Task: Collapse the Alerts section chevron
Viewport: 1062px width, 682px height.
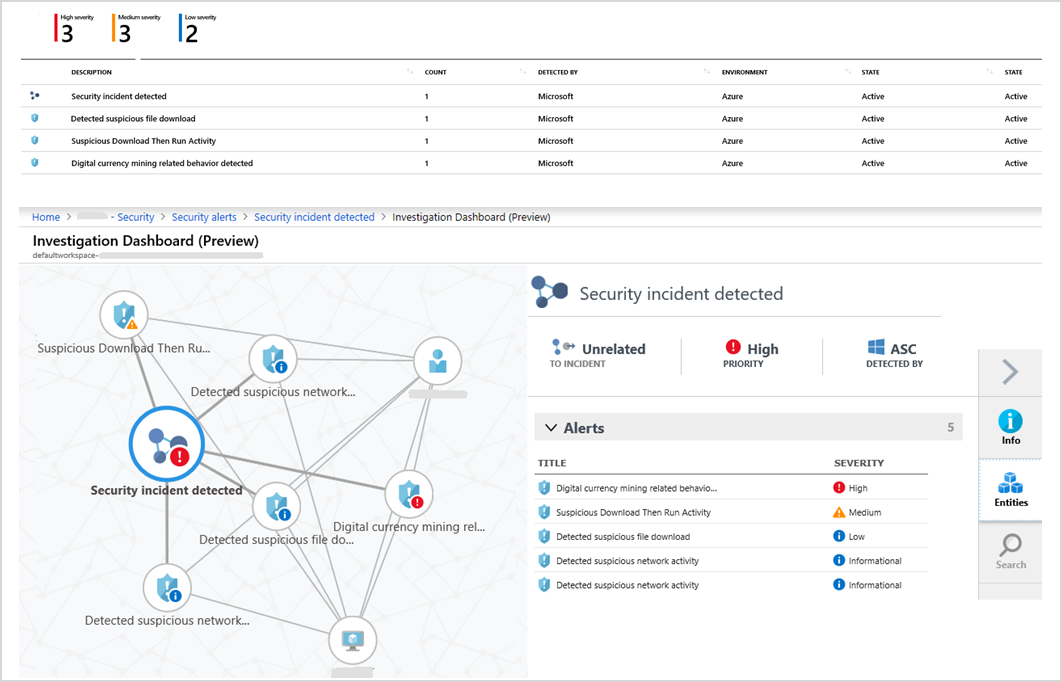Action: (550, 428)
